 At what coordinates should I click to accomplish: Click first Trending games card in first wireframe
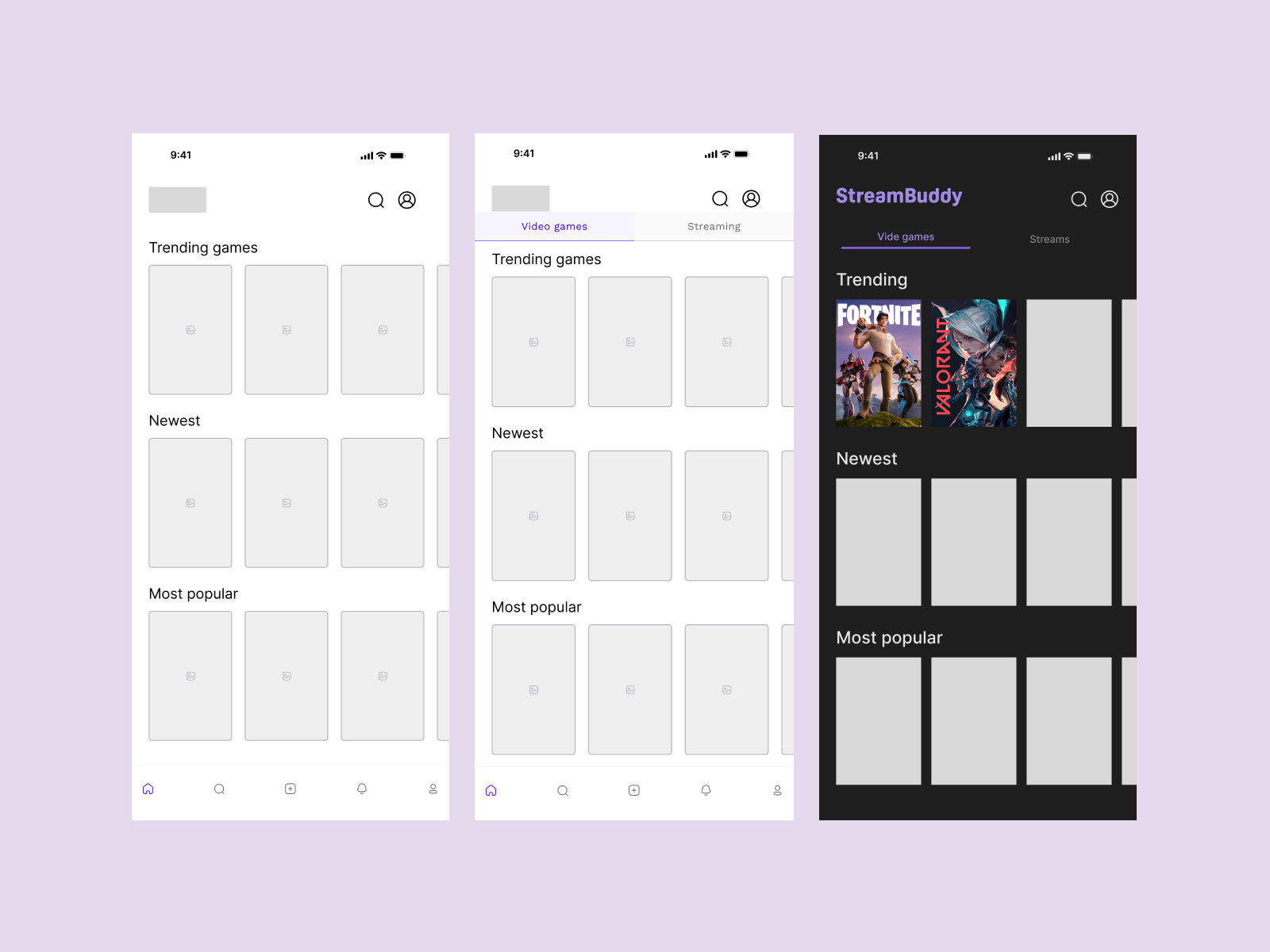coord(190,330)
